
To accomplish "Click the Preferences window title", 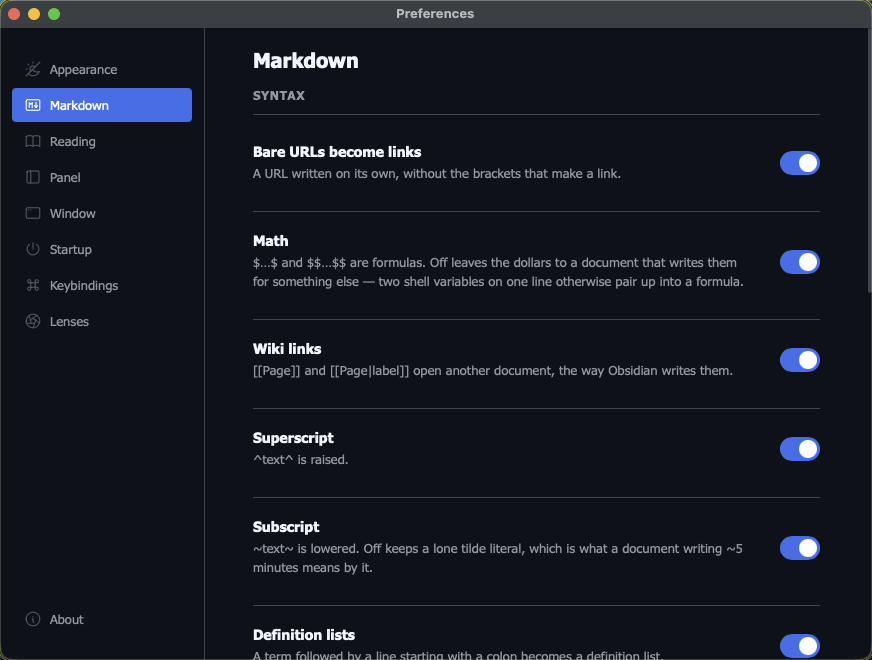I will click(435, 13).
